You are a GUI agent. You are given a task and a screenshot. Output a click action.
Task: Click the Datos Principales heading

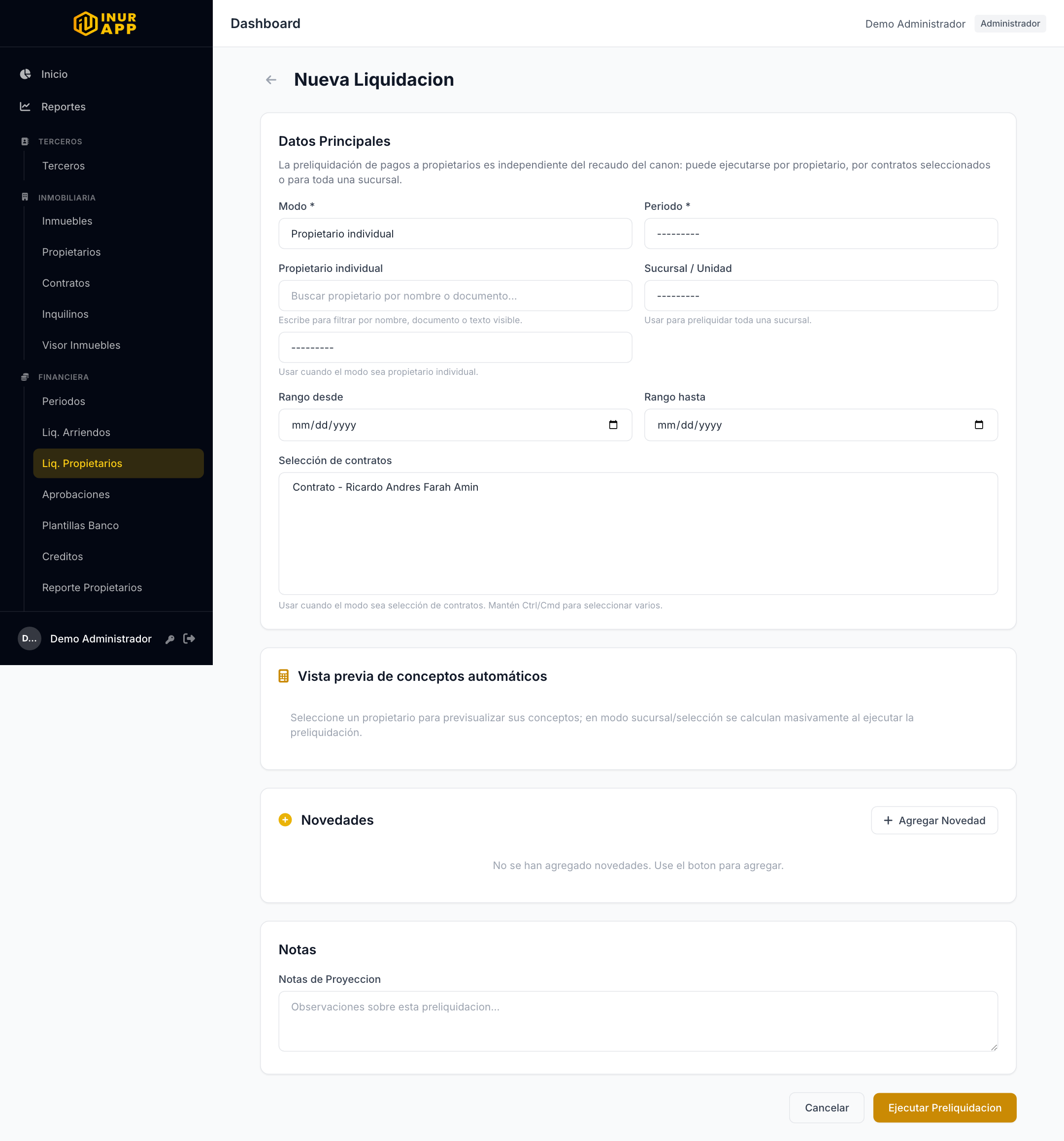pos(334,141)
